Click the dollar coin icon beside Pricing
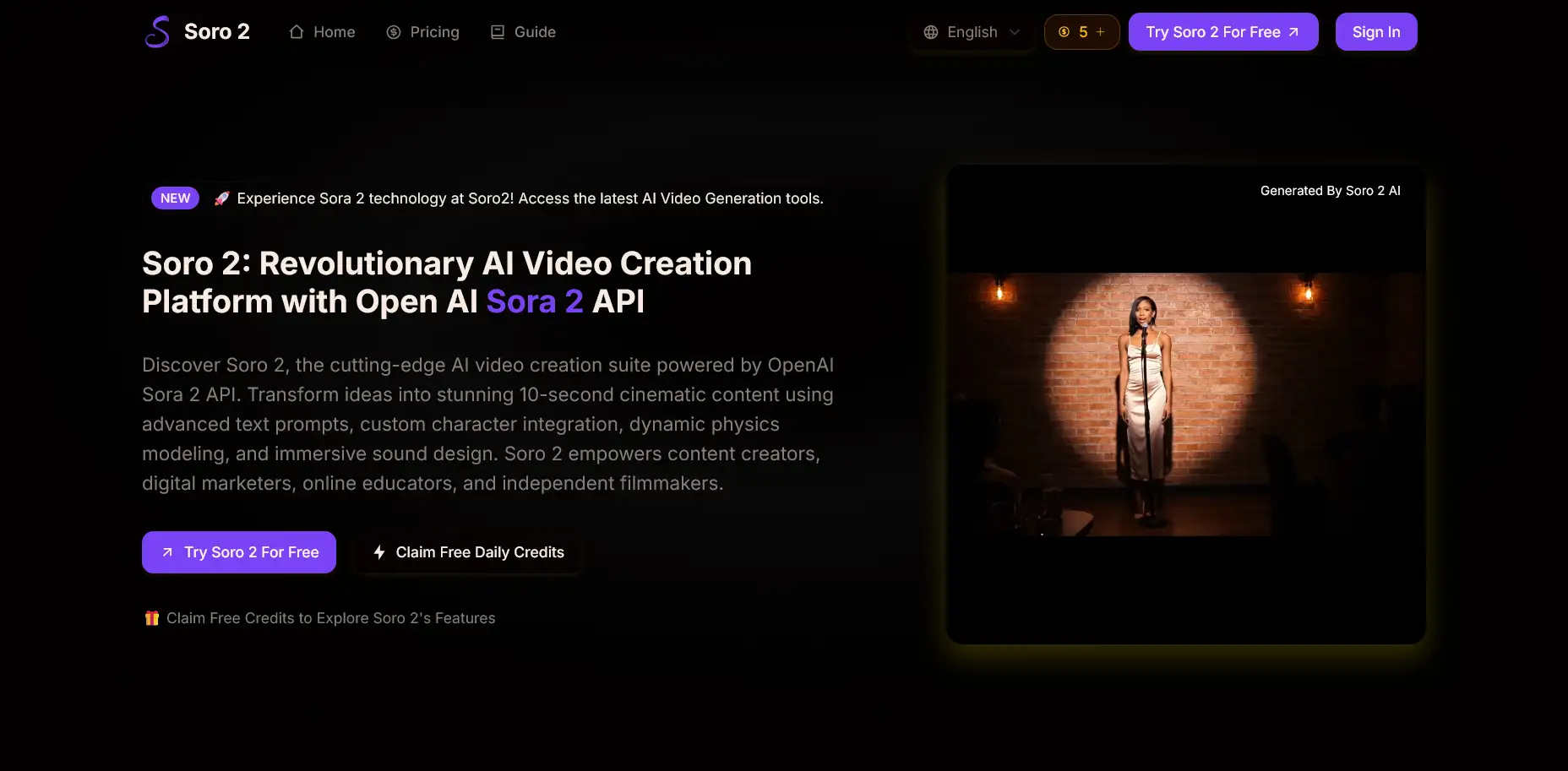 point(394,32)
